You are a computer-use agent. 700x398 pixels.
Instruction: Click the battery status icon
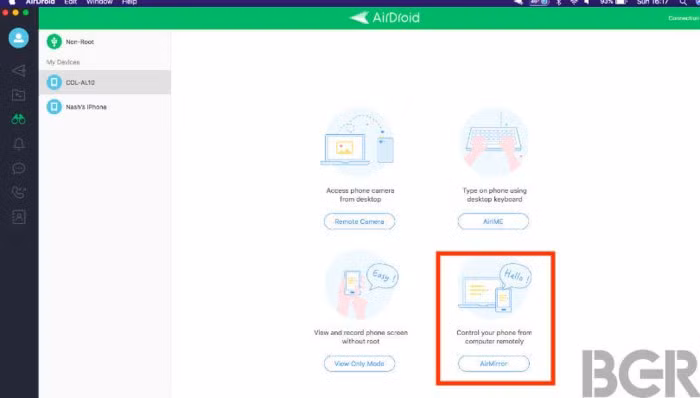pos(621,2)
